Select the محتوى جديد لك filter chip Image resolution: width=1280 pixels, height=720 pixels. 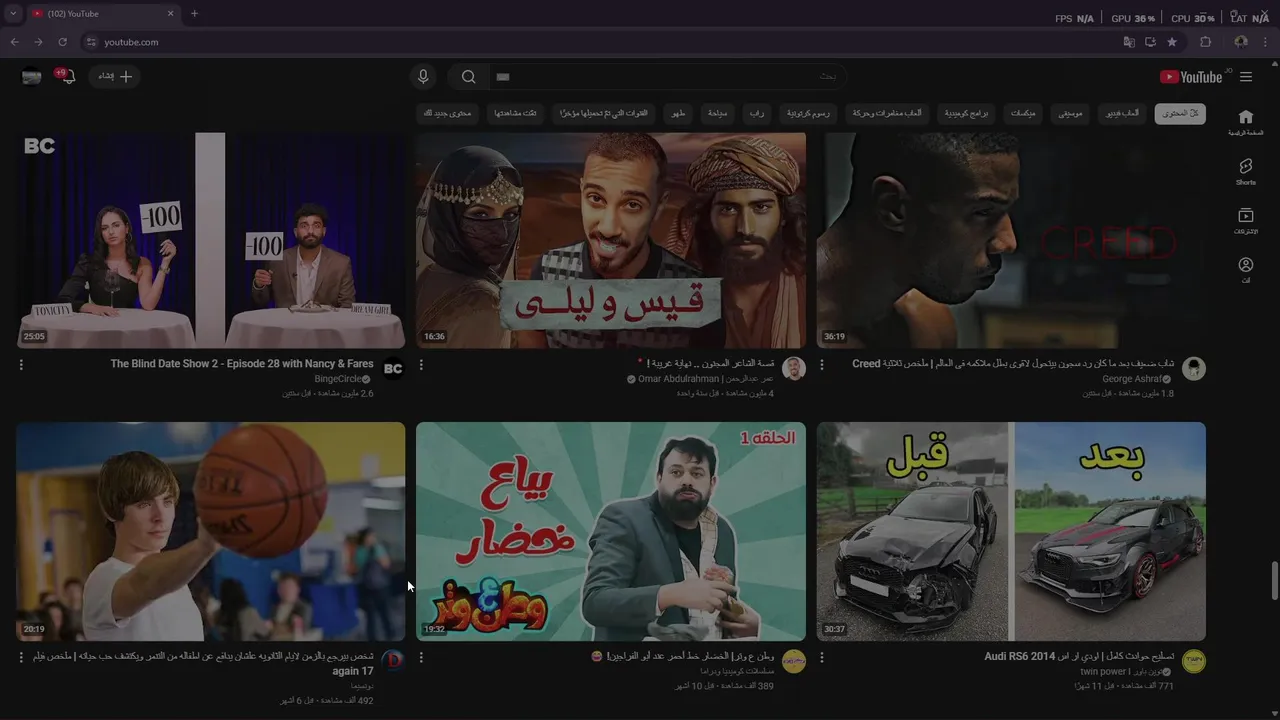pos(448,113)
